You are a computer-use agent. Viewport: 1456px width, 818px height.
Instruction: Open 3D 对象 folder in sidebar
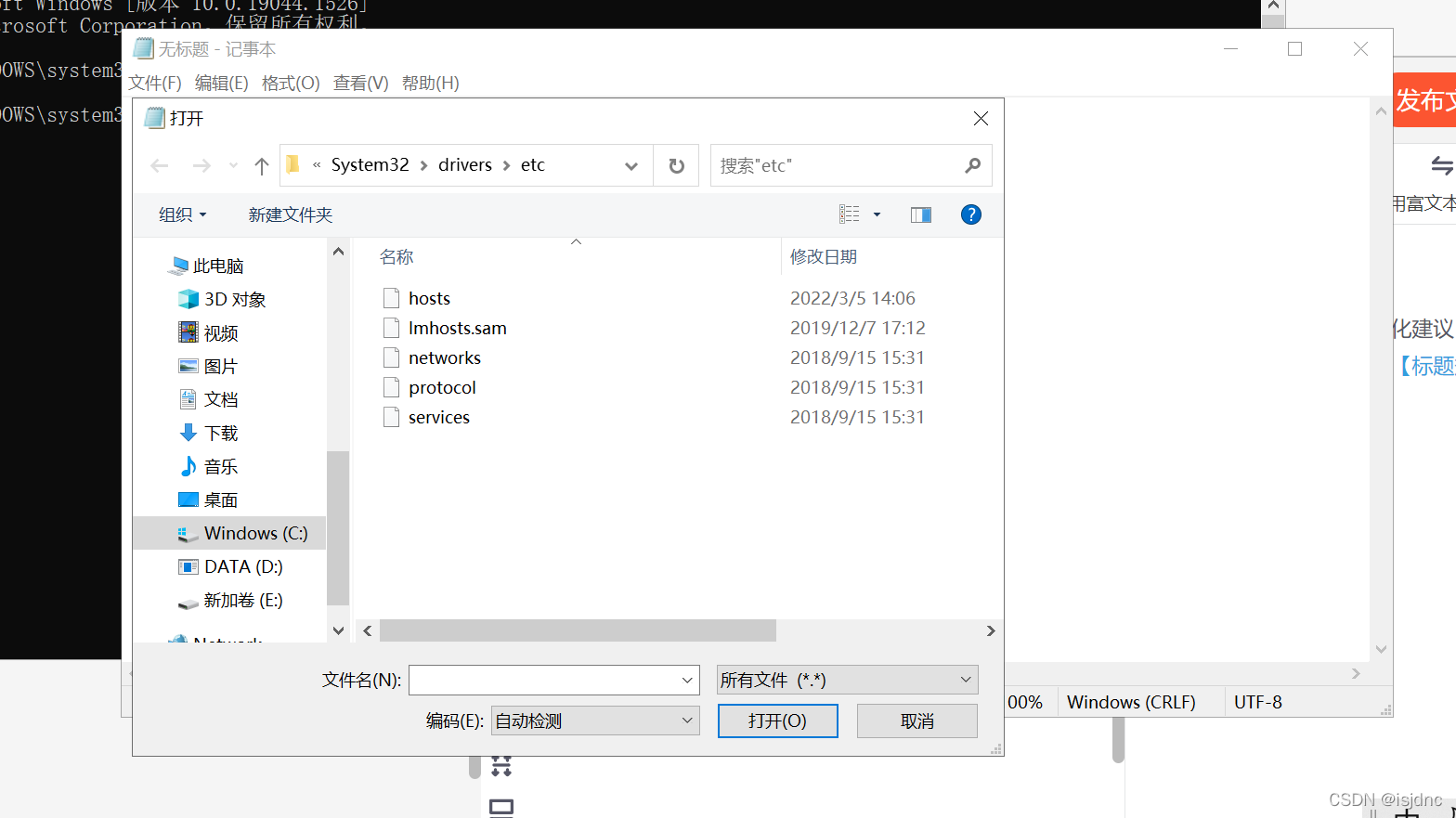[x=222, y=299]
